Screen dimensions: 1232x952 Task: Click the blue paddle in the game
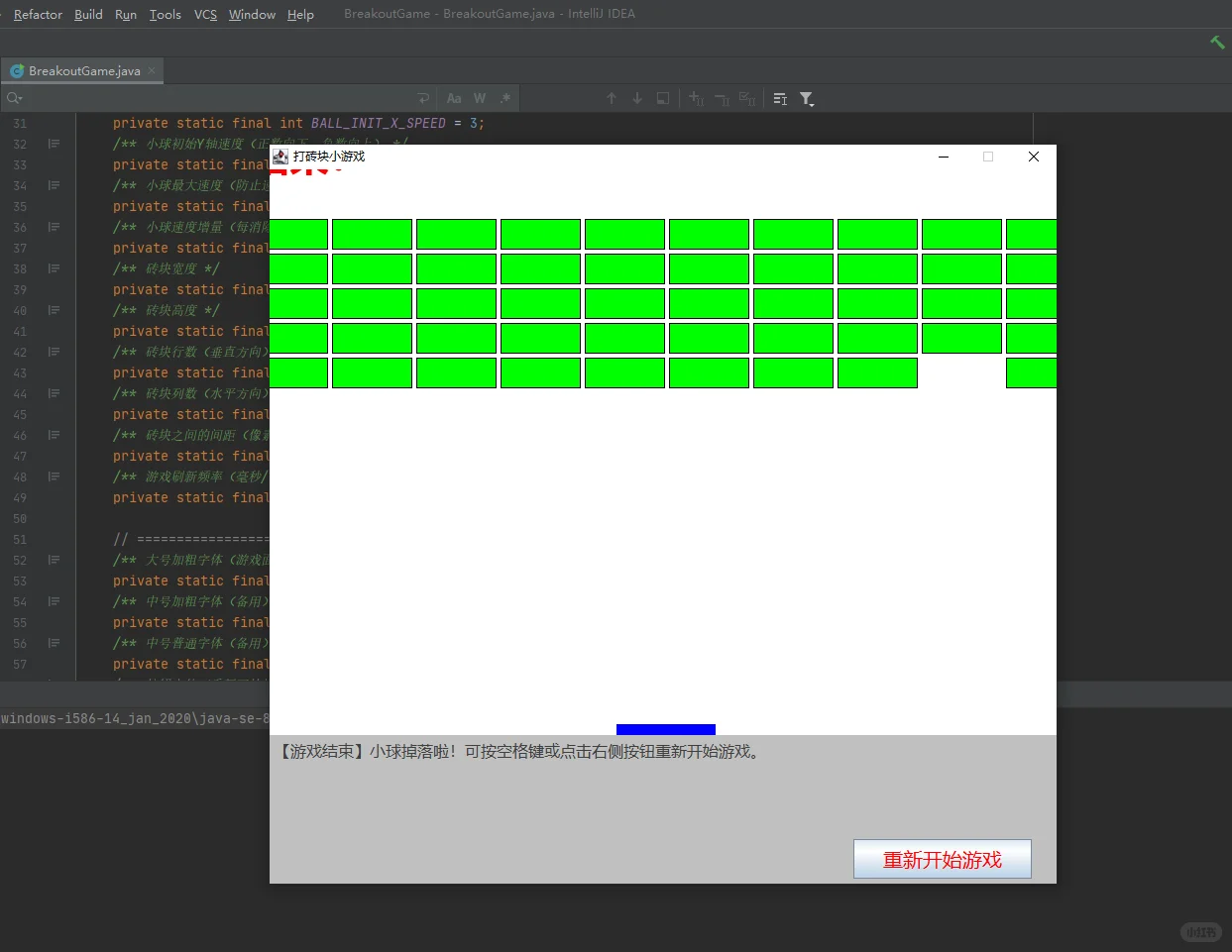click(x=666, y=729)
